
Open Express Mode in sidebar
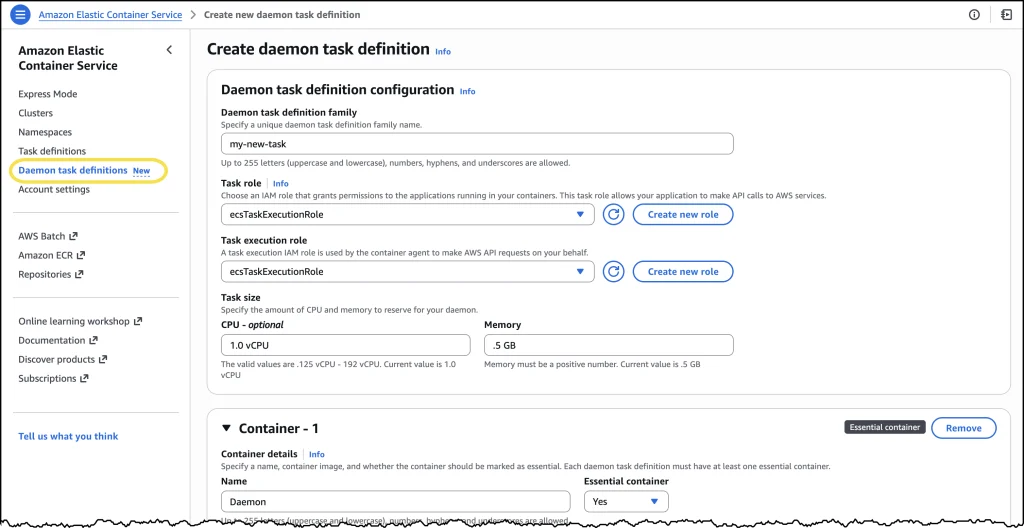click(47, 94)
